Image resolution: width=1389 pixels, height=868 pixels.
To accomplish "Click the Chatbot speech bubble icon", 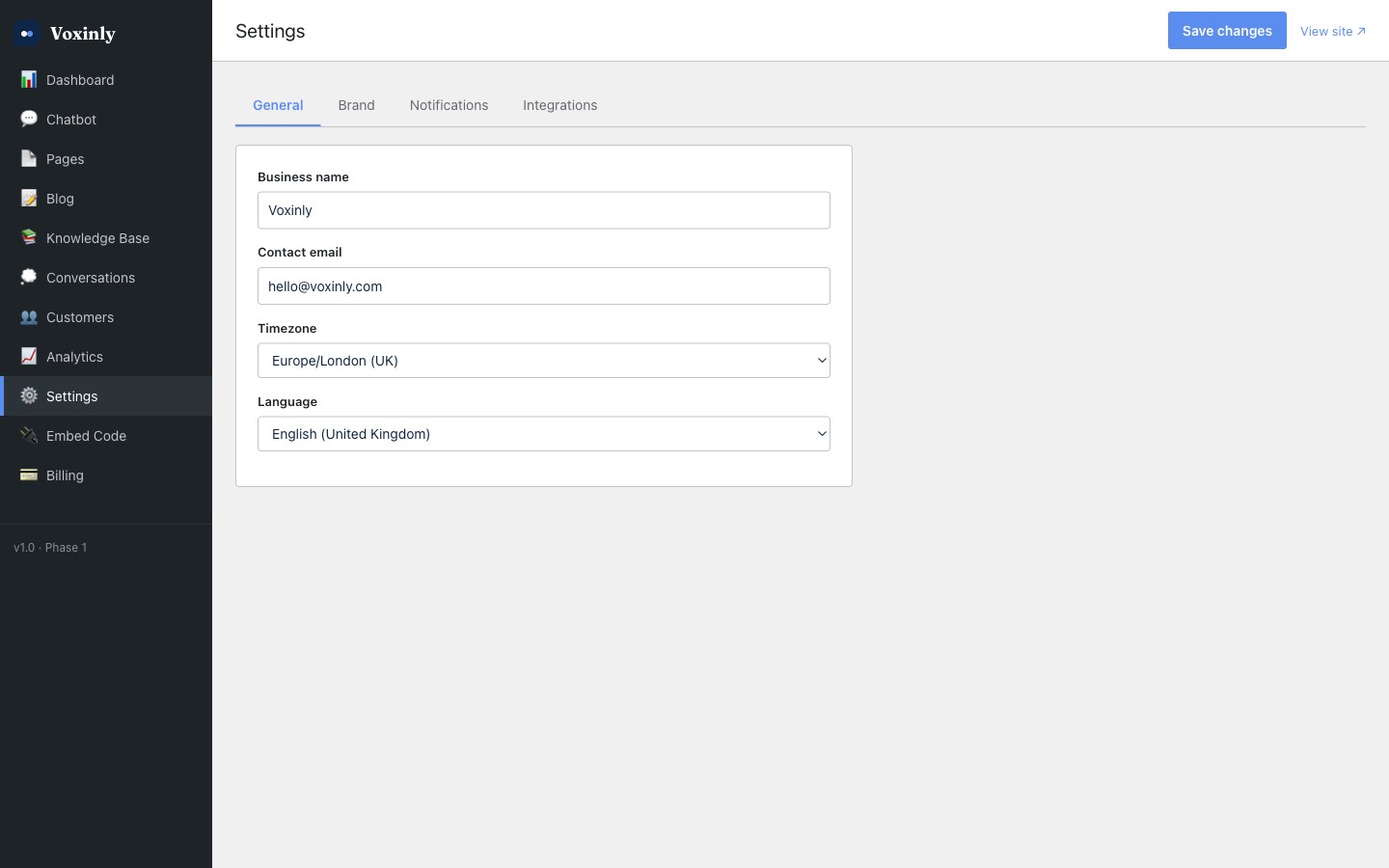I will coord(29,119).
